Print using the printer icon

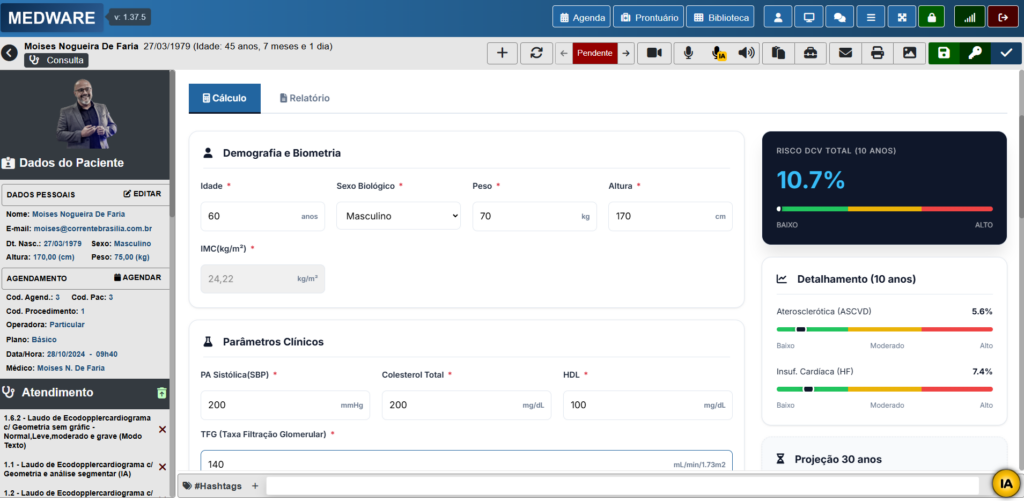pos(877,53)
